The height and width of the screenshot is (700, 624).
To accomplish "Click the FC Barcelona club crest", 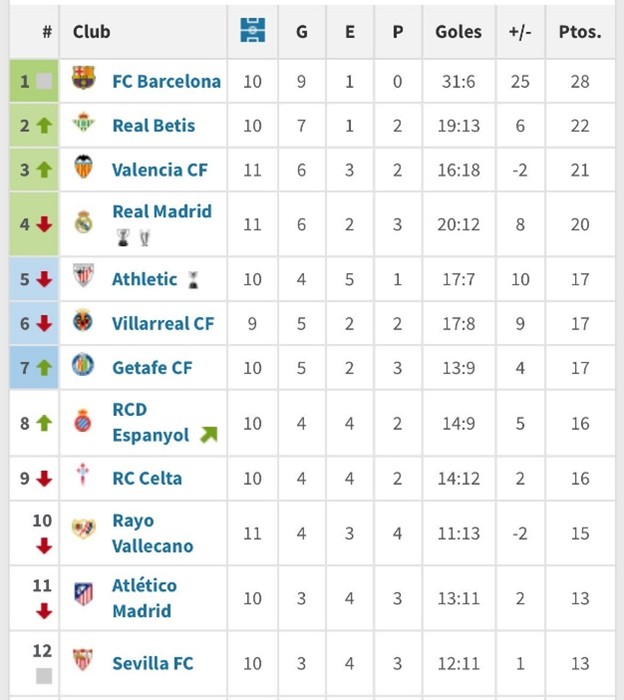I will 83,77.
